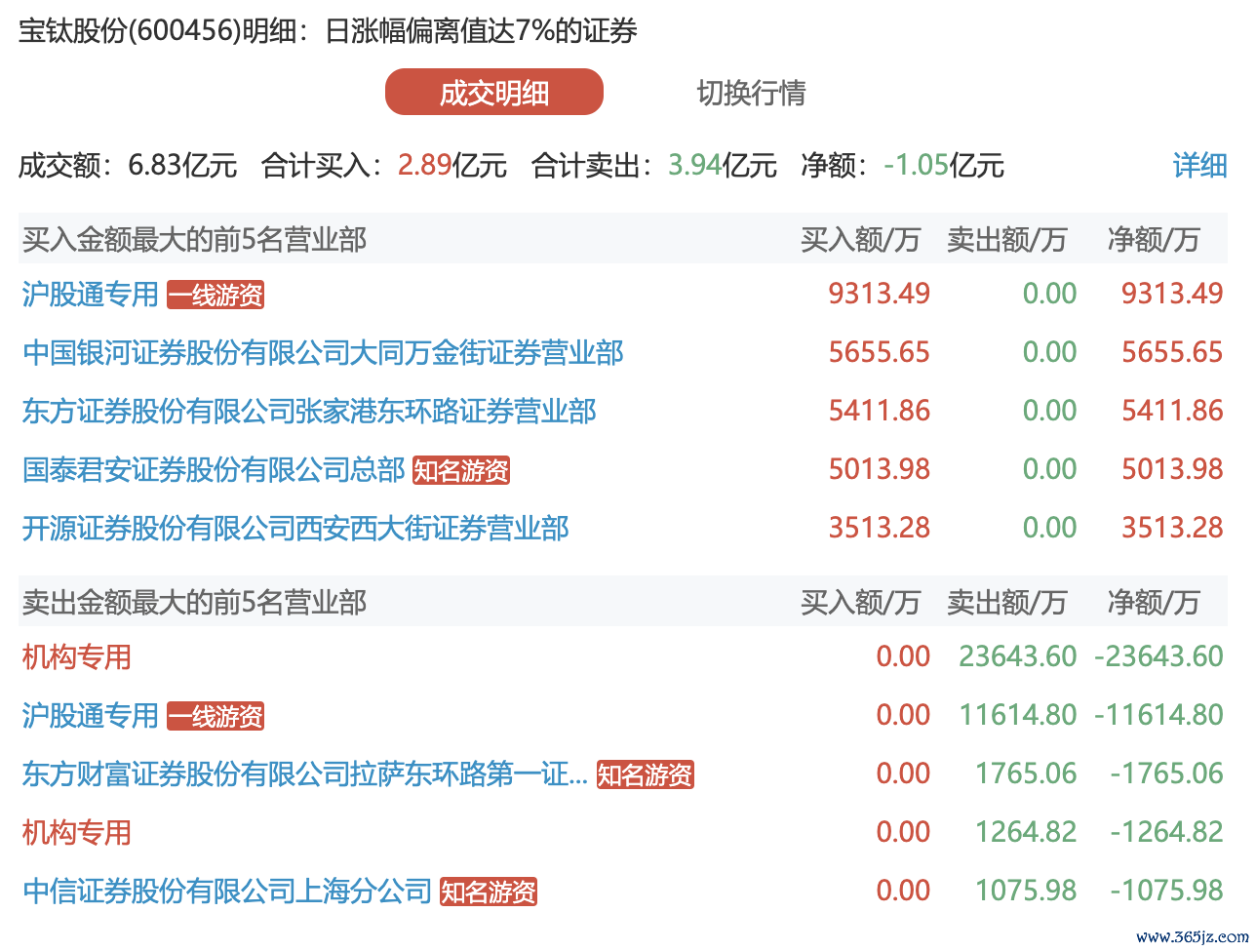Screen dimensions: 1256x952
Task: Click 净额/万 header in the sell table
Action: [1154, 603]
